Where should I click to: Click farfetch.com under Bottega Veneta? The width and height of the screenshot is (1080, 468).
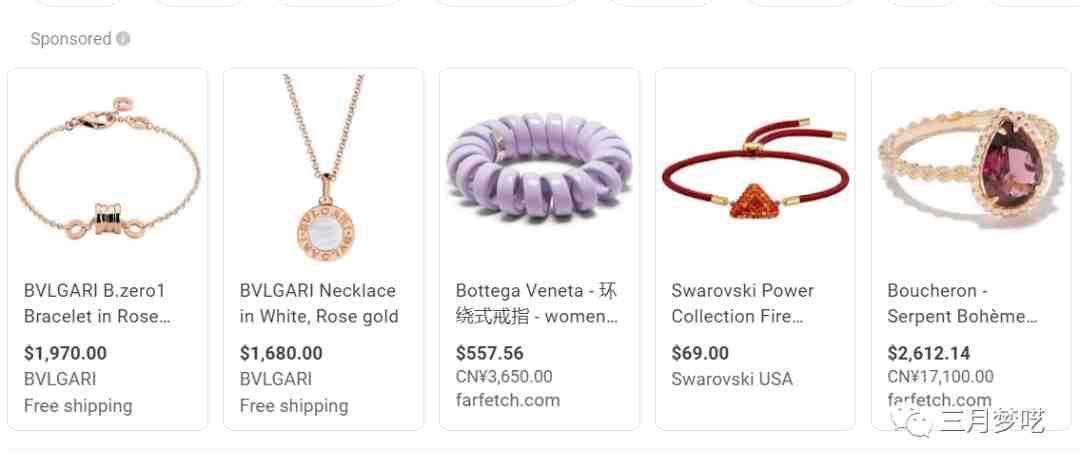click(508, 400)
